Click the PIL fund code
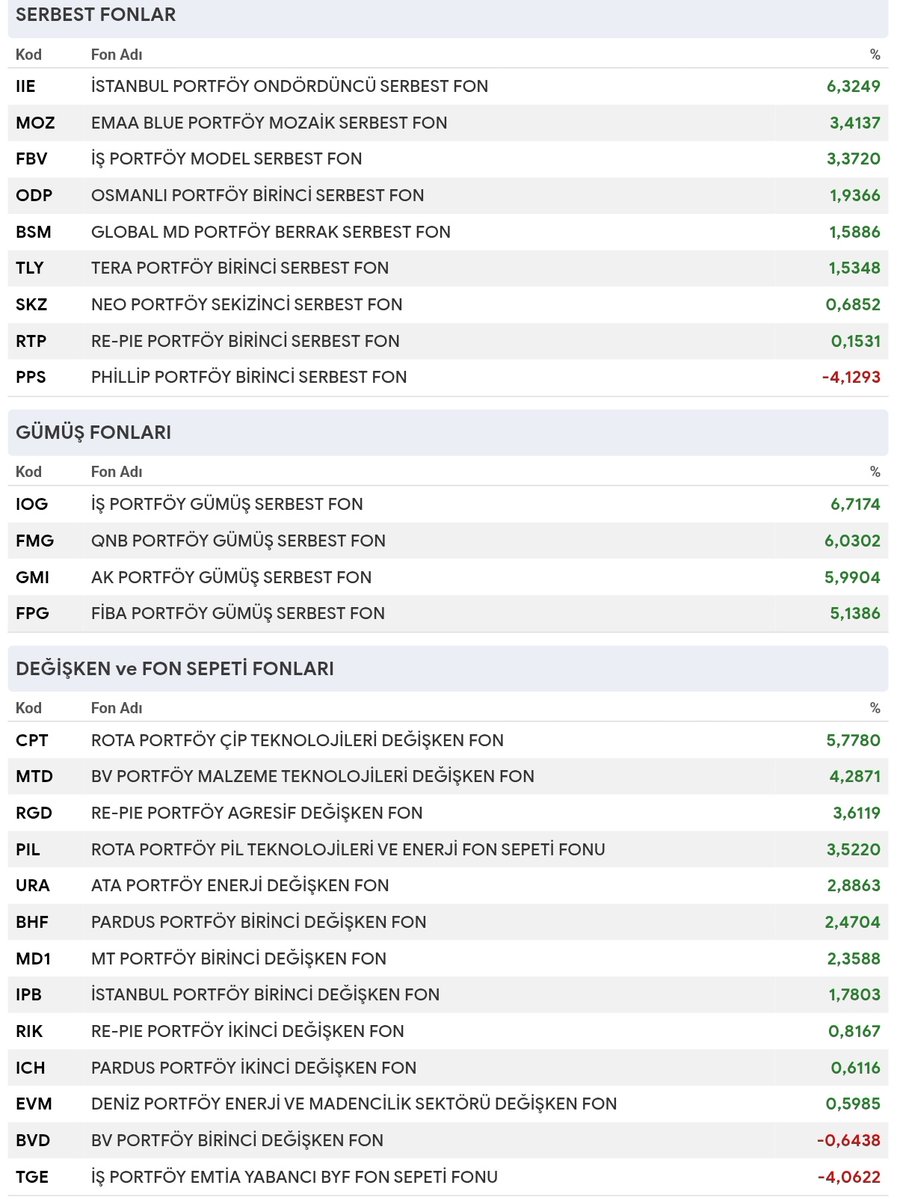897x1200 pixels. coord(28,849)
